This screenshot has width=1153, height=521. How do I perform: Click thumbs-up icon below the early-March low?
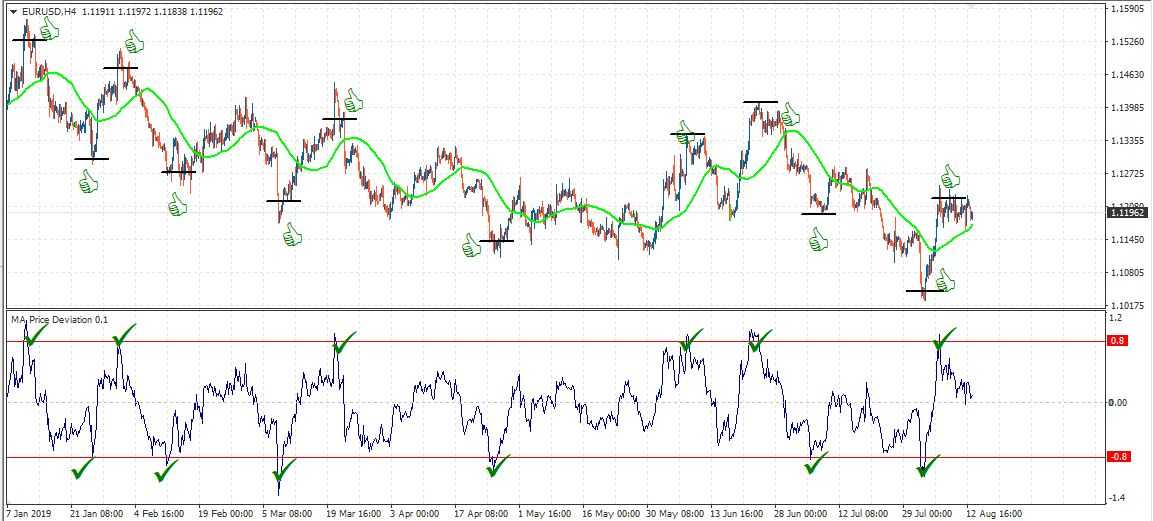(x=292, y=235)
